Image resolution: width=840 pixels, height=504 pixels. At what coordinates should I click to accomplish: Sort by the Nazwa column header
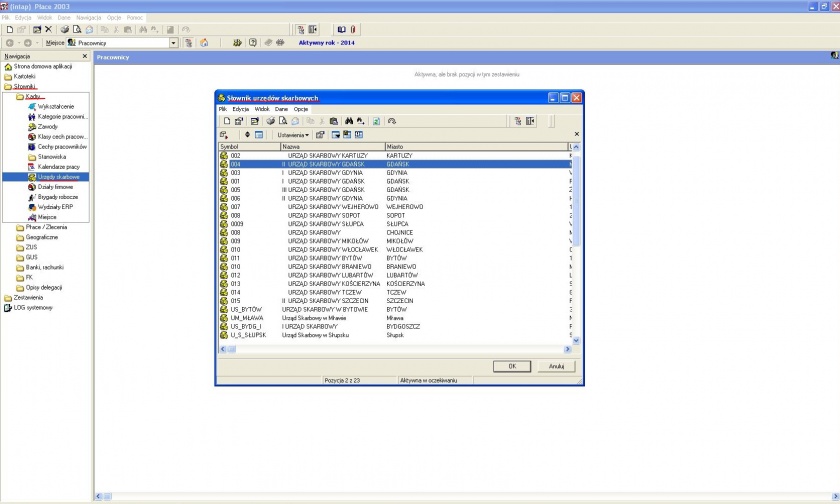coord(333,147)
